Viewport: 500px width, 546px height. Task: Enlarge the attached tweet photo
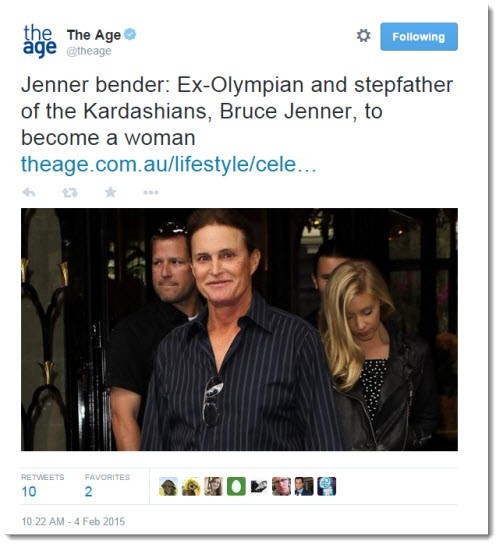click(x=239, y=329)
